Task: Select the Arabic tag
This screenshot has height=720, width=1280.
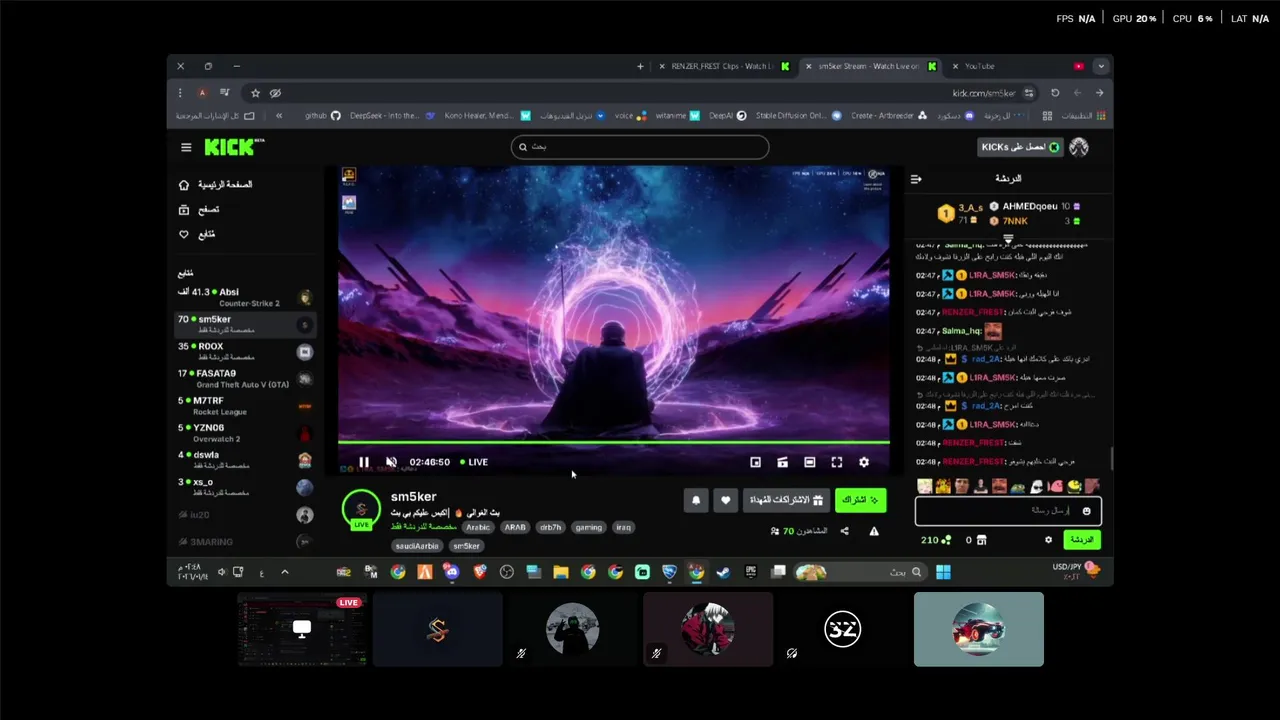Action: (x=478, y=527)
